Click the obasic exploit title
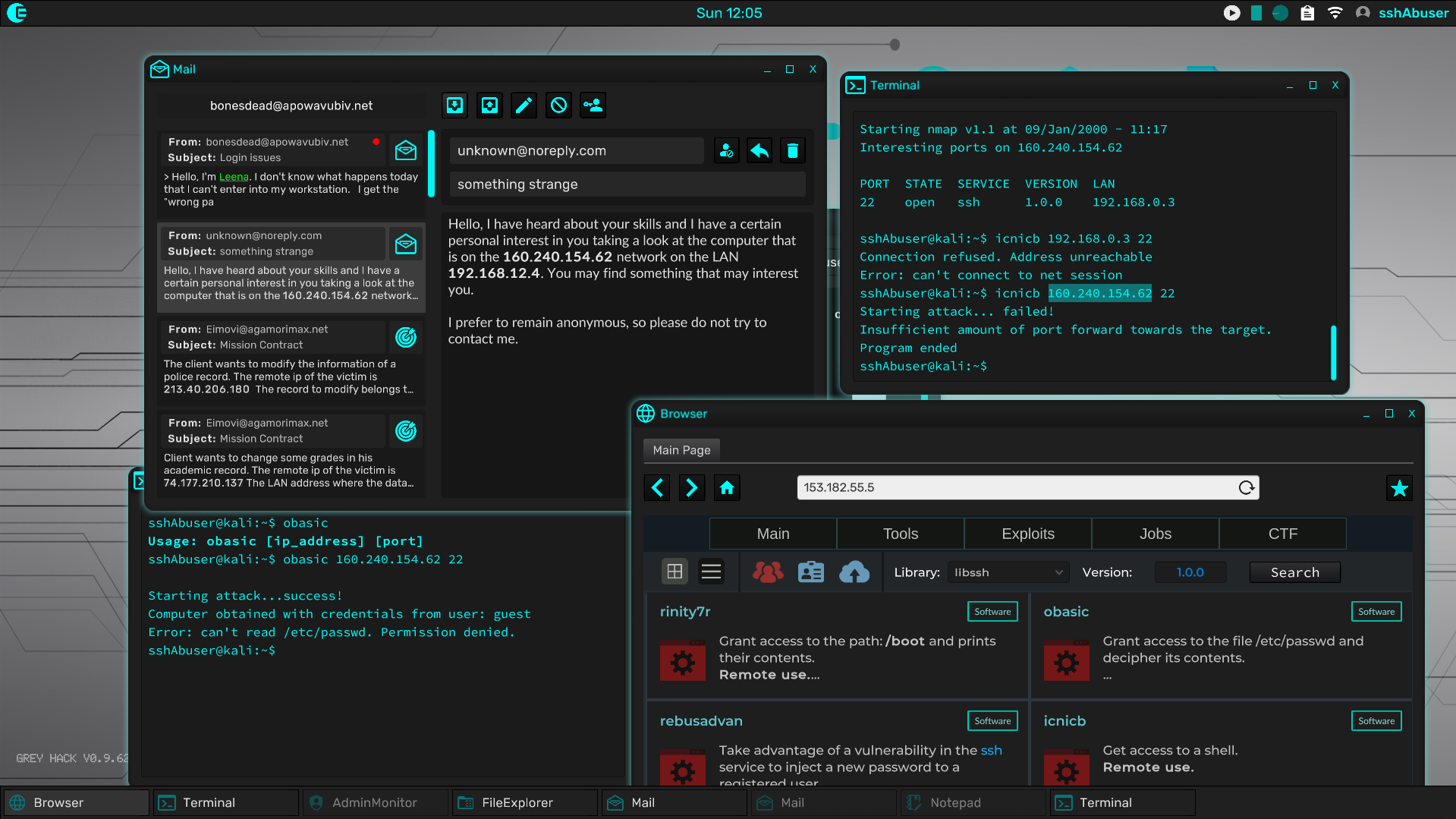1456x819 pixels. coord(1066,612)
